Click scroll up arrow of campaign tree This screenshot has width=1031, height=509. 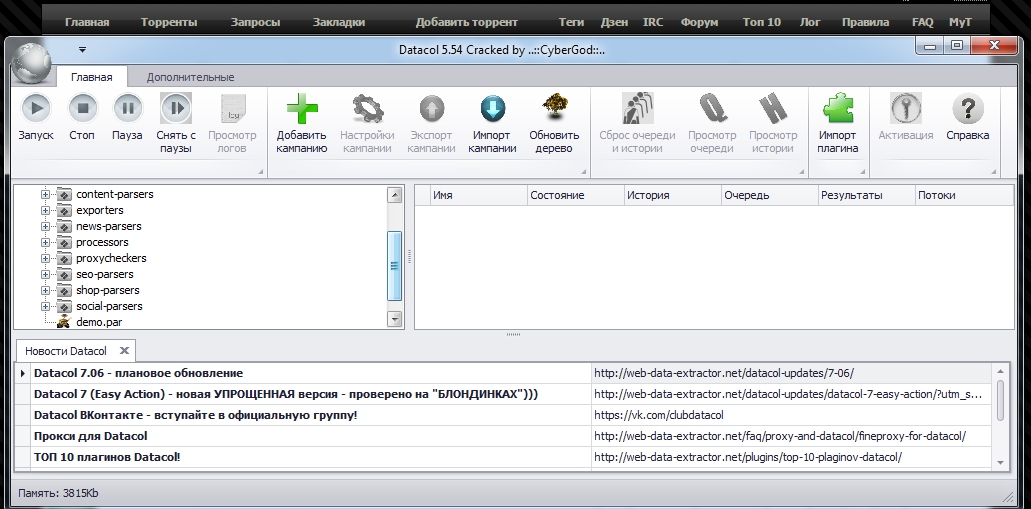click(x=395, y=195)
